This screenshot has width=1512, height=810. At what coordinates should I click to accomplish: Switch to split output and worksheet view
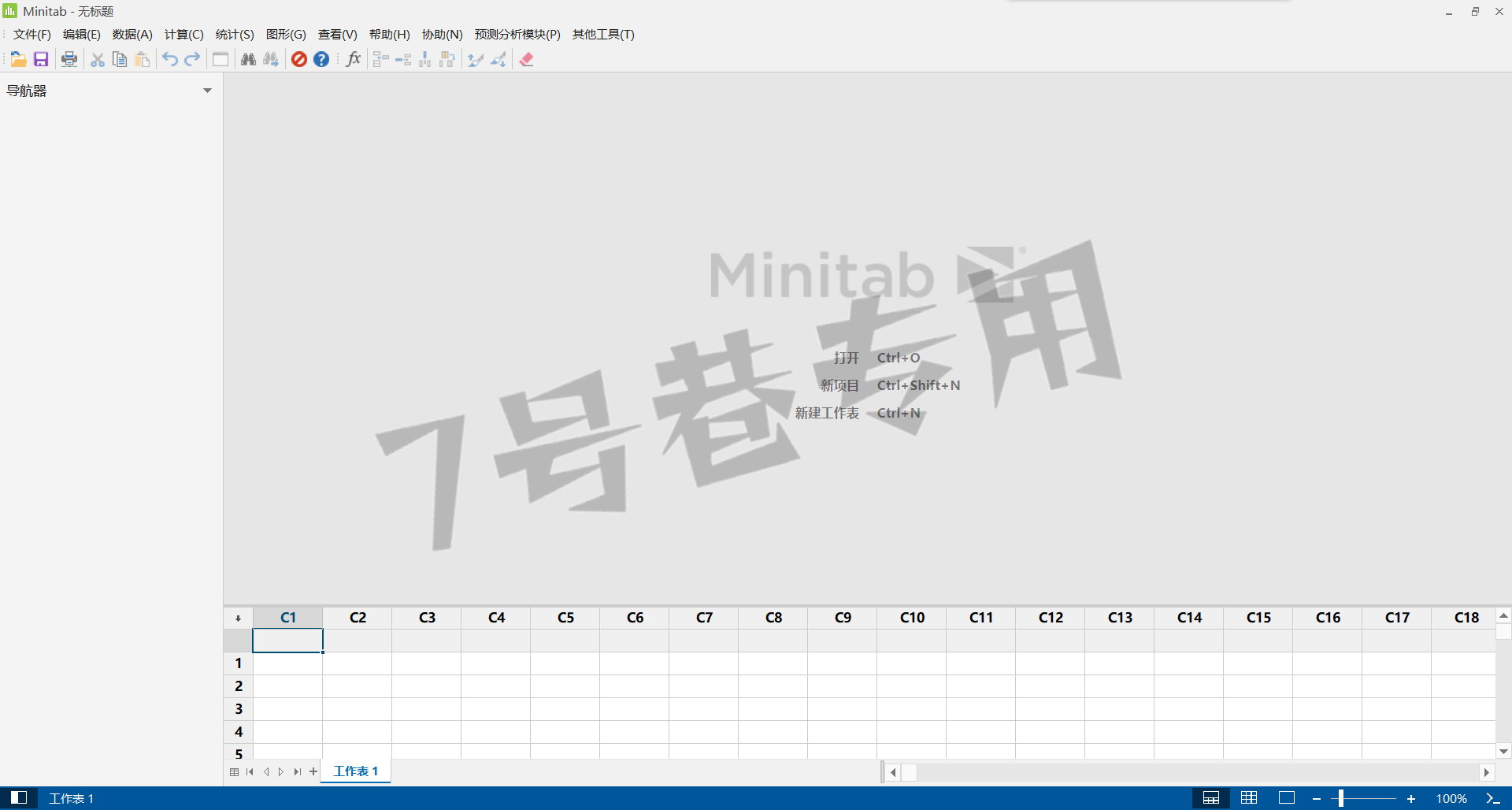(x=1211, y=798)
